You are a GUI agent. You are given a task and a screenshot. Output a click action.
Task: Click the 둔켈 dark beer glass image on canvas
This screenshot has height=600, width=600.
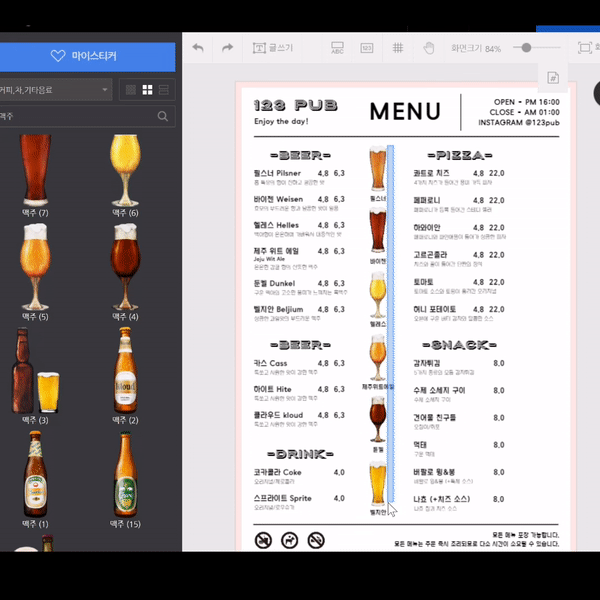(378, 420)
